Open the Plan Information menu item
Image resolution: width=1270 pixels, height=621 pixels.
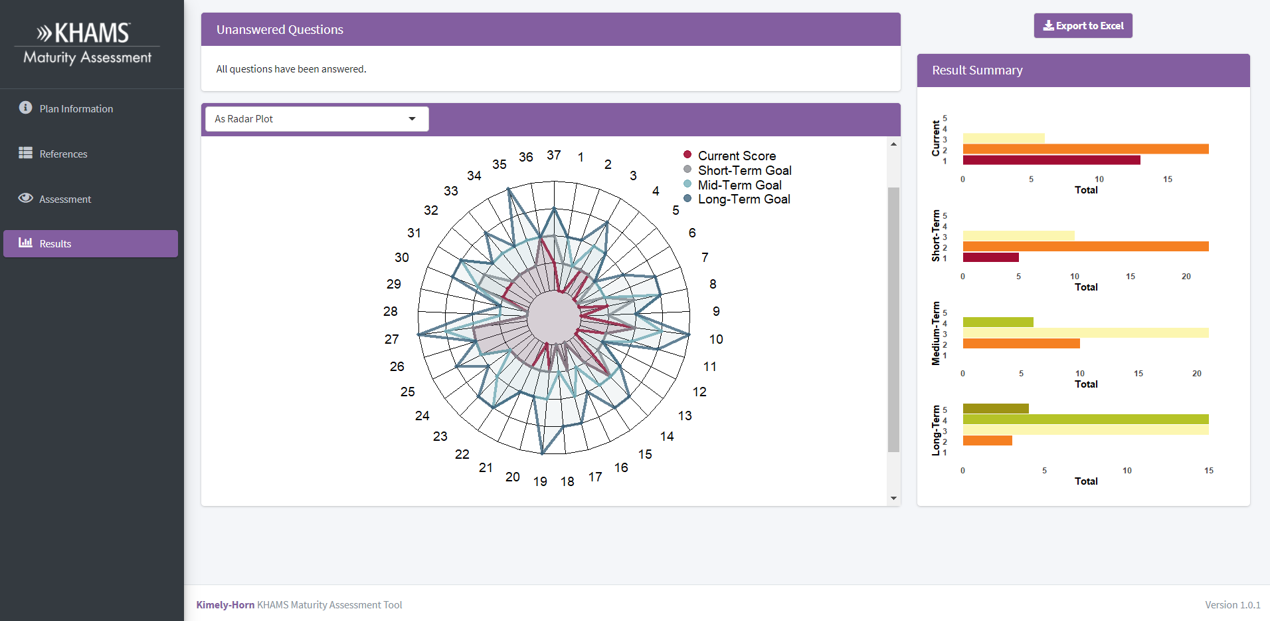pos(76,109)
